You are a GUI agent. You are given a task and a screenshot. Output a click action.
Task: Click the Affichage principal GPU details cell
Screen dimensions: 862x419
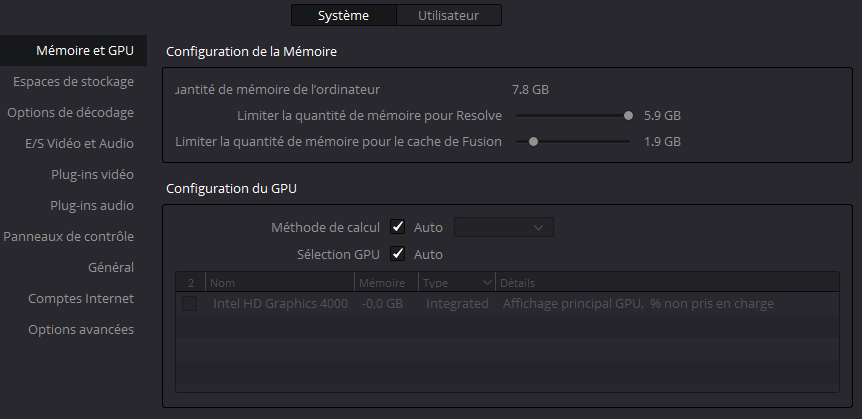(638, 304)
